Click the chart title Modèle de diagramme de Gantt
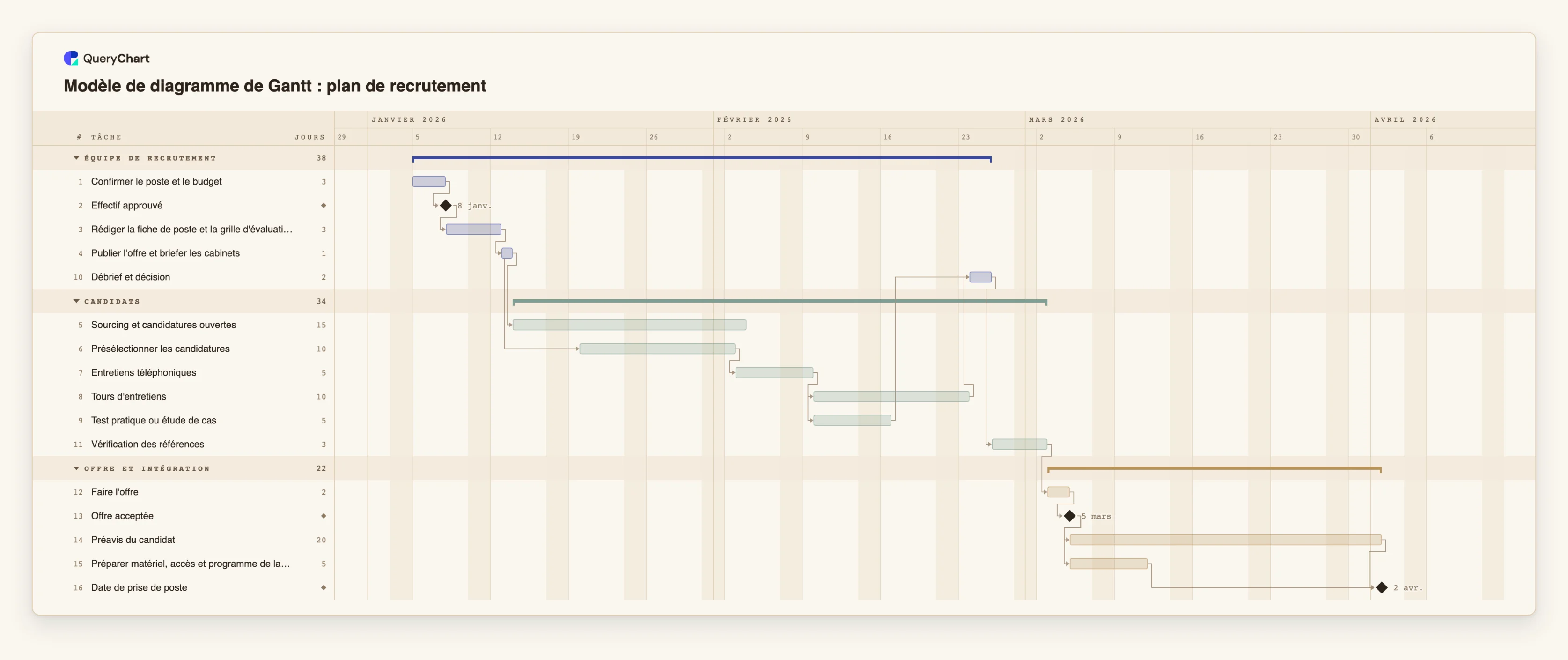The width and height of the screenshot is (1568, 660). pos(275,86)
